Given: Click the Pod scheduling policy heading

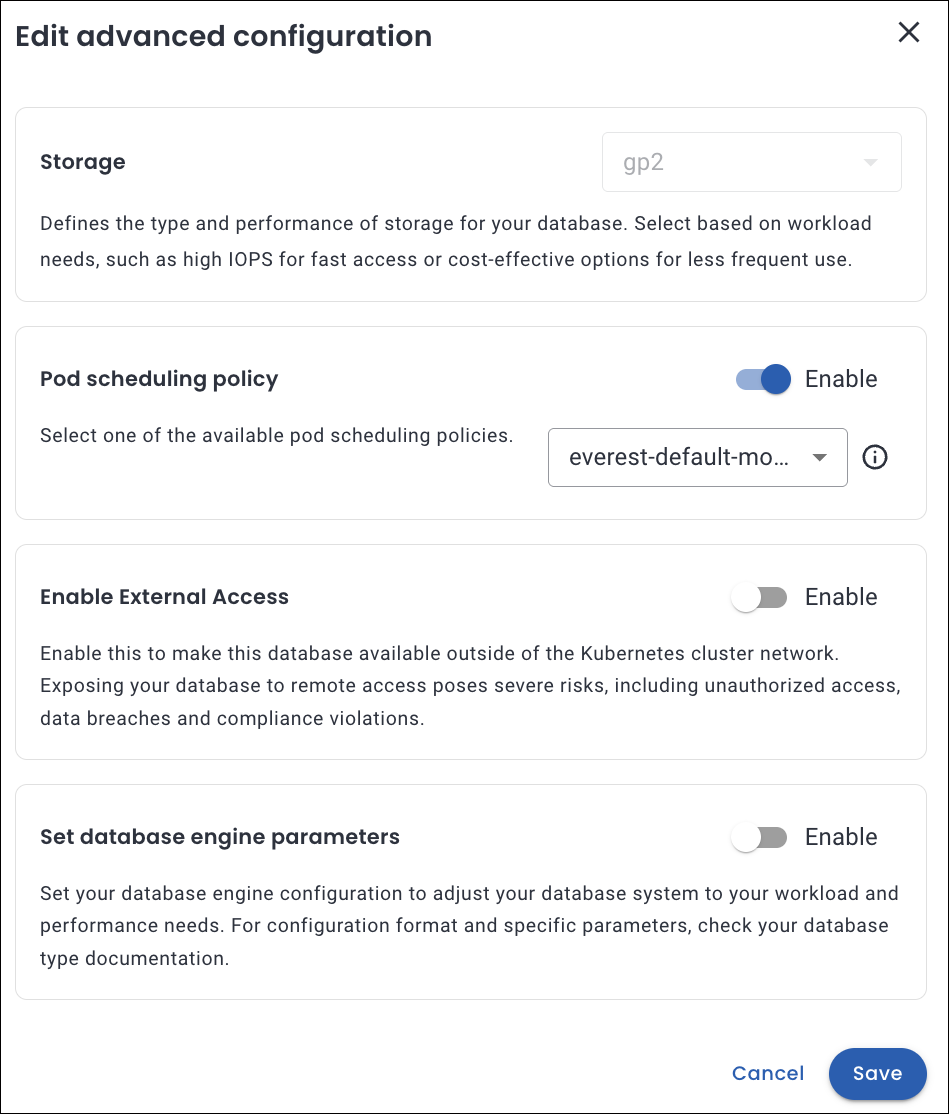Looking at the screenshot, I should 159,379.
